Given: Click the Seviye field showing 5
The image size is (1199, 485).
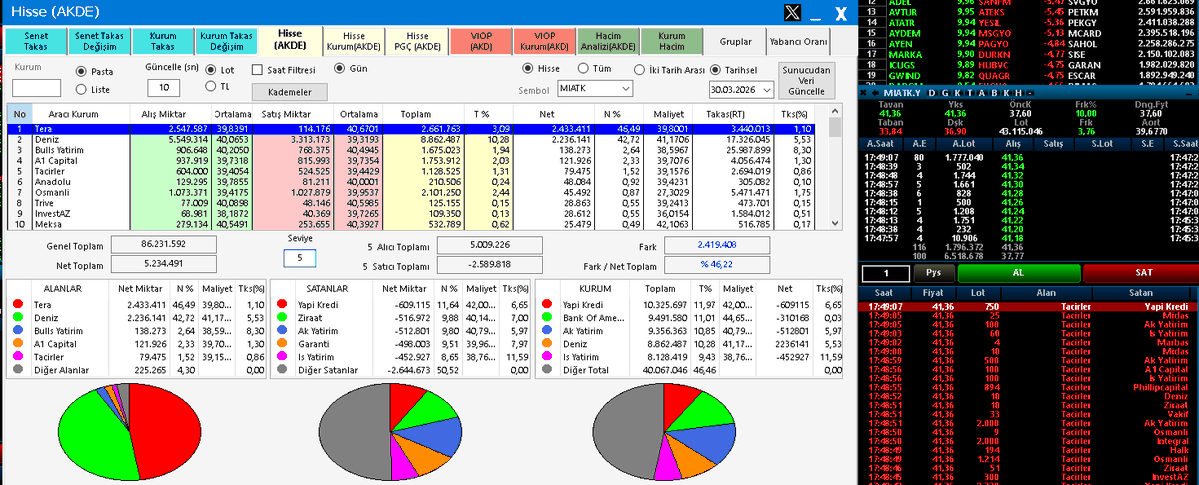Looking at the screenshot, I should pos(299,259).
